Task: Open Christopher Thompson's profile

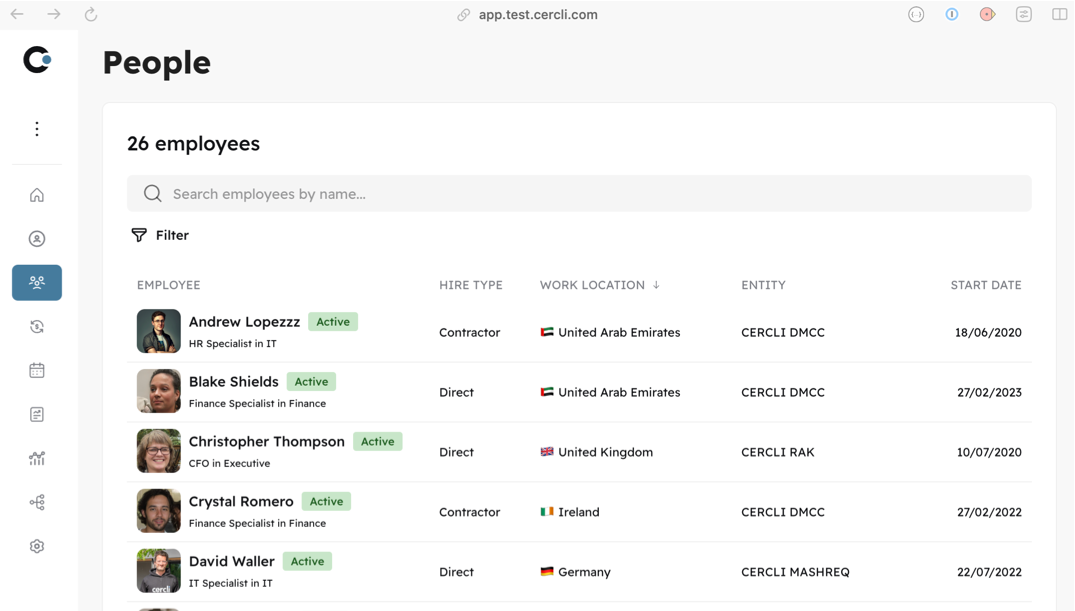Action: [x=267, y=442]
